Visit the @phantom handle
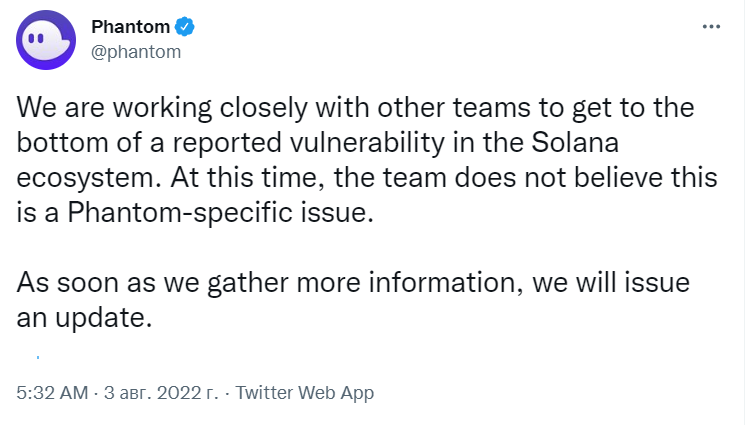The image size is (751, 425). pyautogui.click(x=136, y=52)
